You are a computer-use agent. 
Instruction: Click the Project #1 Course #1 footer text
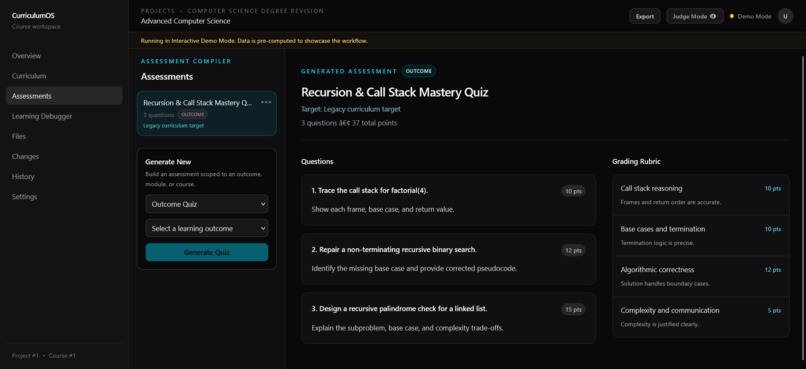pyautogui.click(x=44, y=356)
